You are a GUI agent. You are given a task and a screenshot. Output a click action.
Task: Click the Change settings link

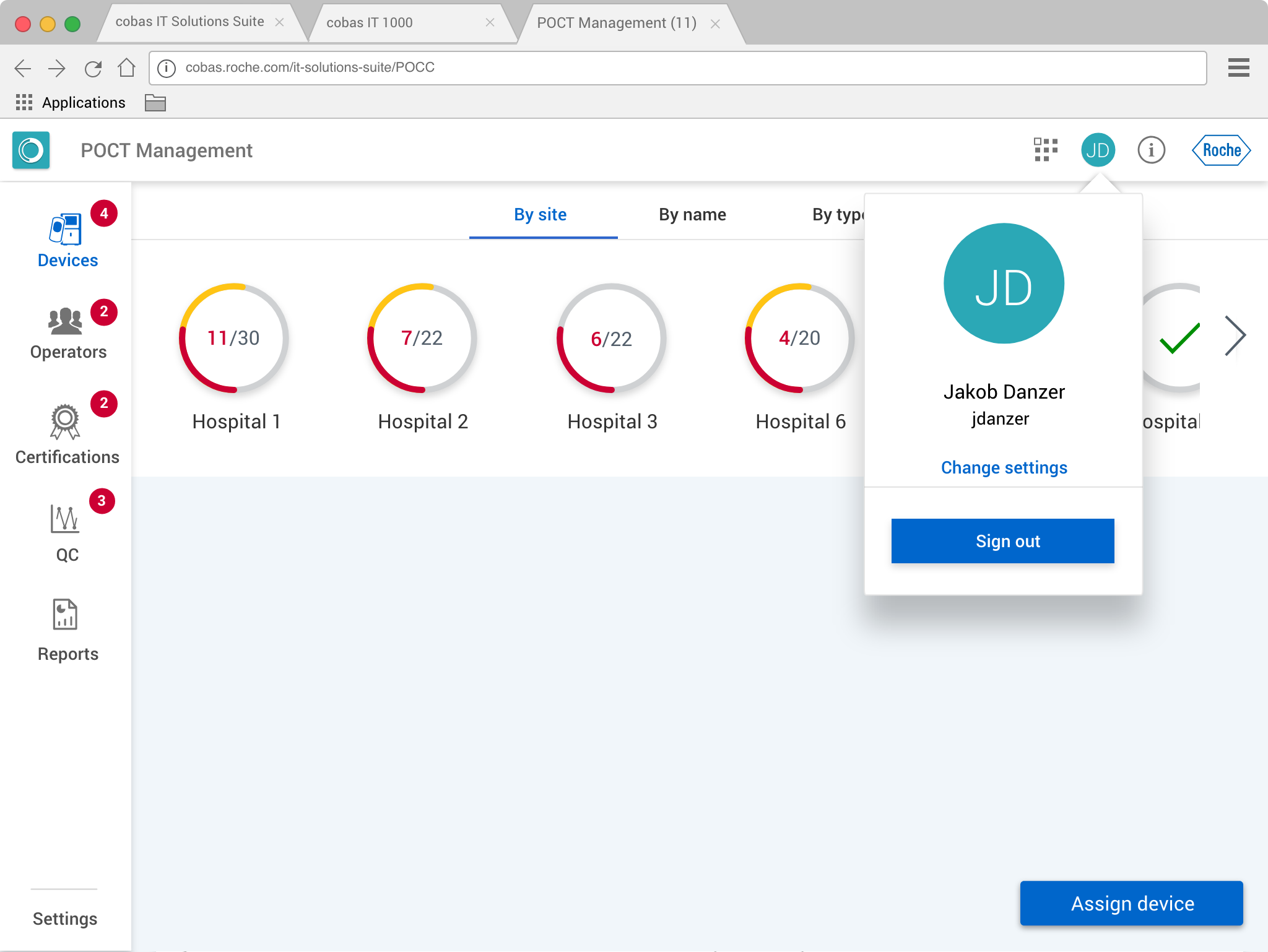(1004, 467)
